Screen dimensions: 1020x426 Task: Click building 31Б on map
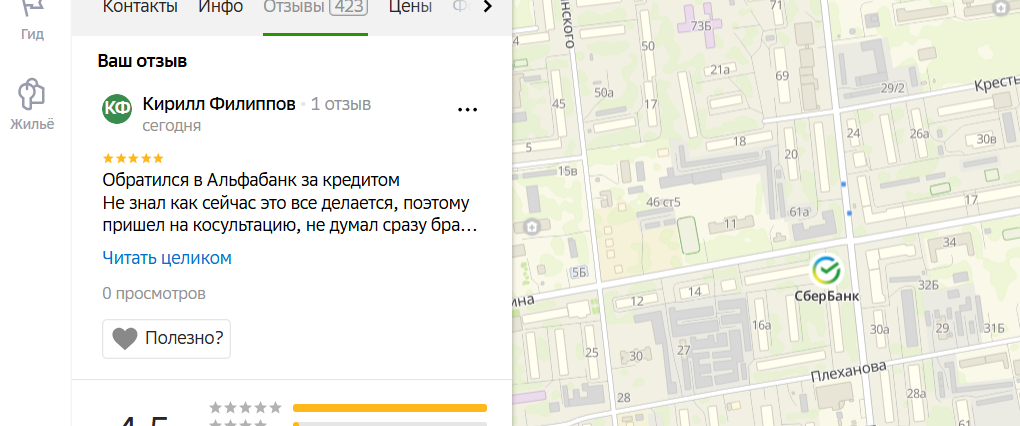(x=995, y=327)
